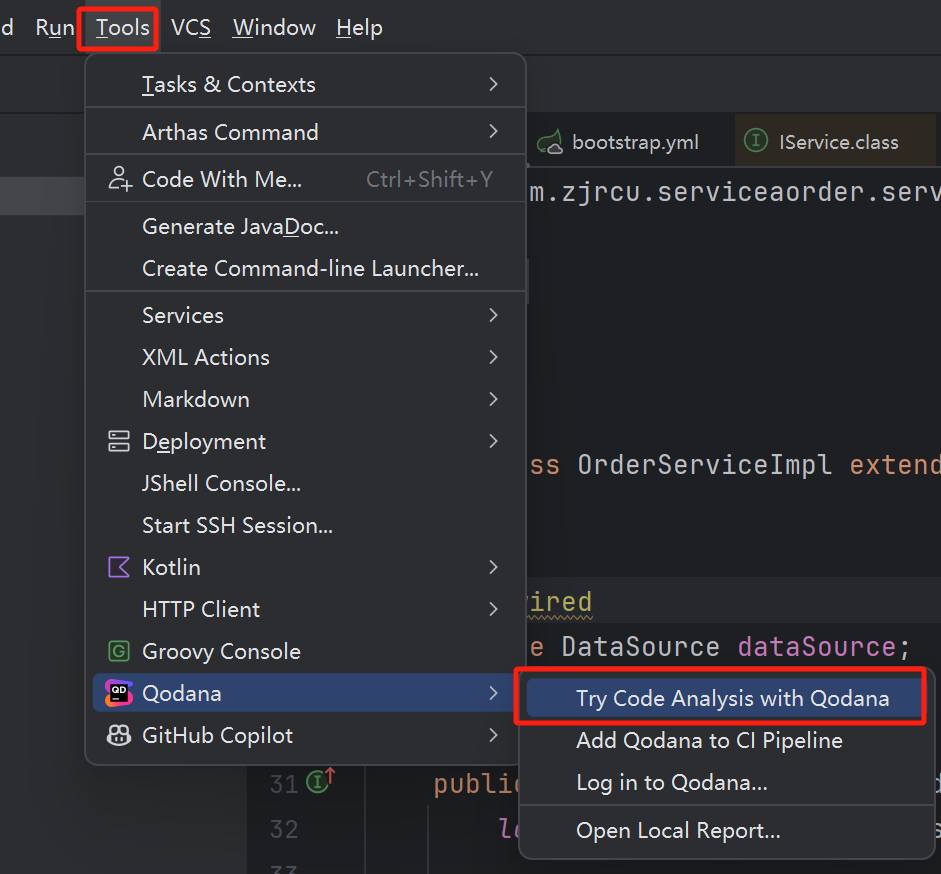Image resolution: width=941 pixels, height=874 pixels.
Task: Open the VCS menu
Action: point(190,28)
